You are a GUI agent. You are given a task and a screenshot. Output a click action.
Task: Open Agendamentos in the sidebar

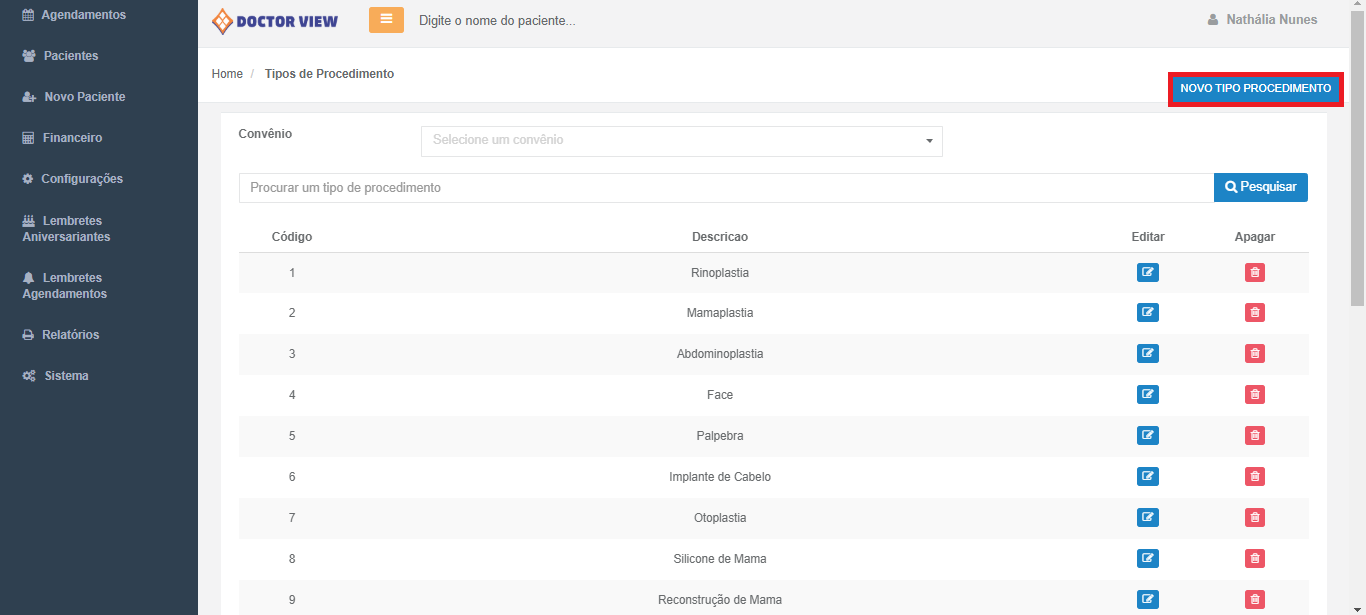tap(83, 15)
